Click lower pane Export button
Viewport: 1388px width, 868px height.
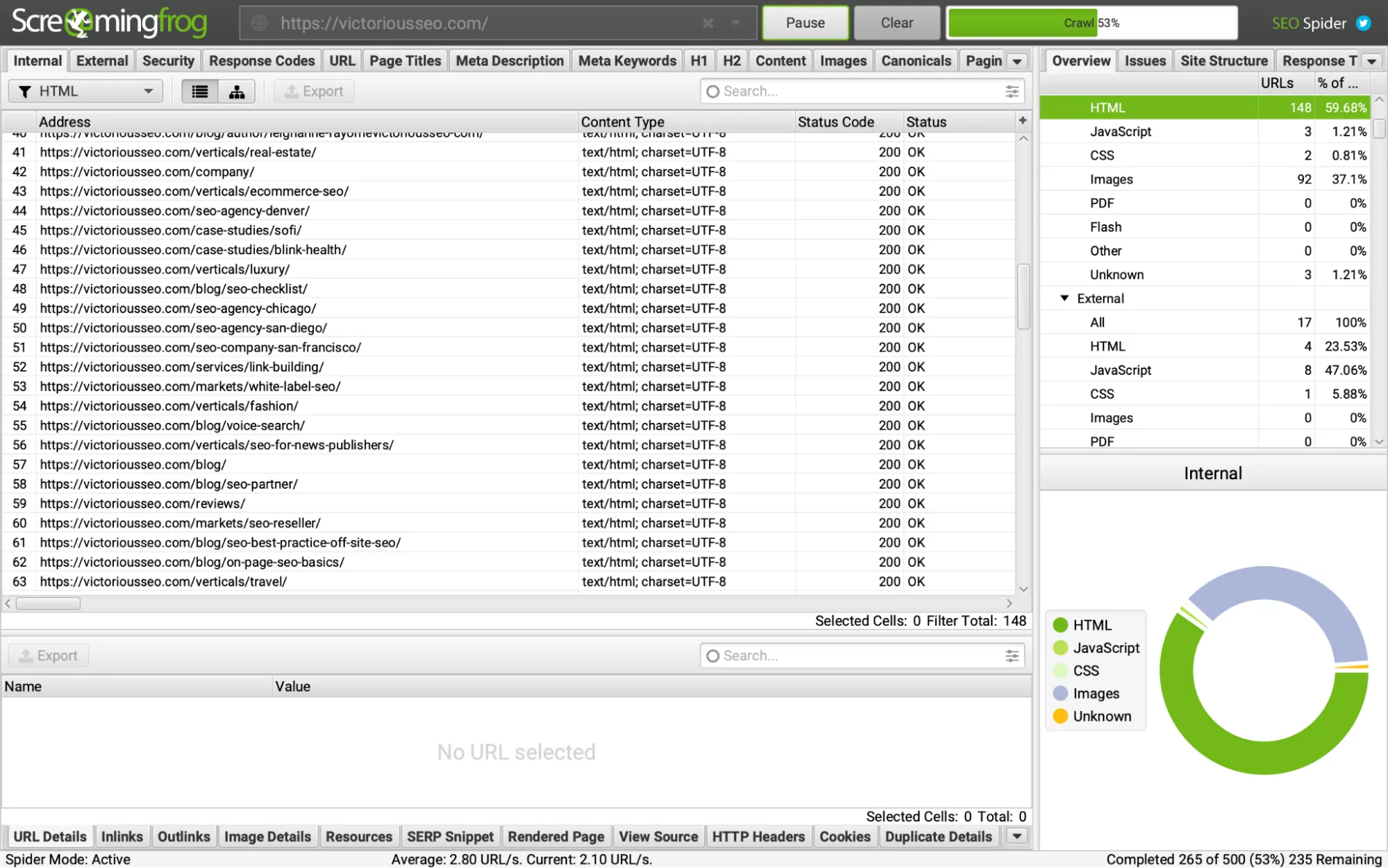click(x=49, y=656)
